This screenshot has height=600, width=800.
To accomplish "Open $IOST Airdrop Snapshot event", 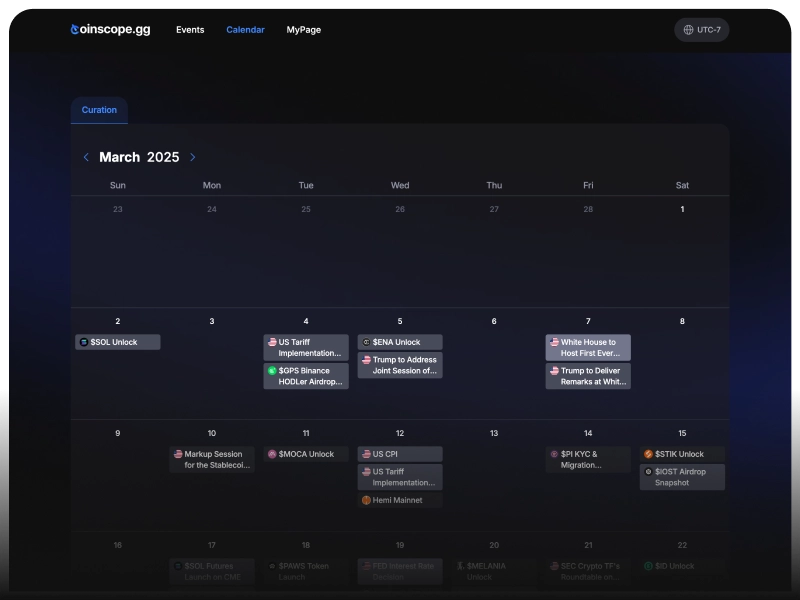I will click(682, 477).
